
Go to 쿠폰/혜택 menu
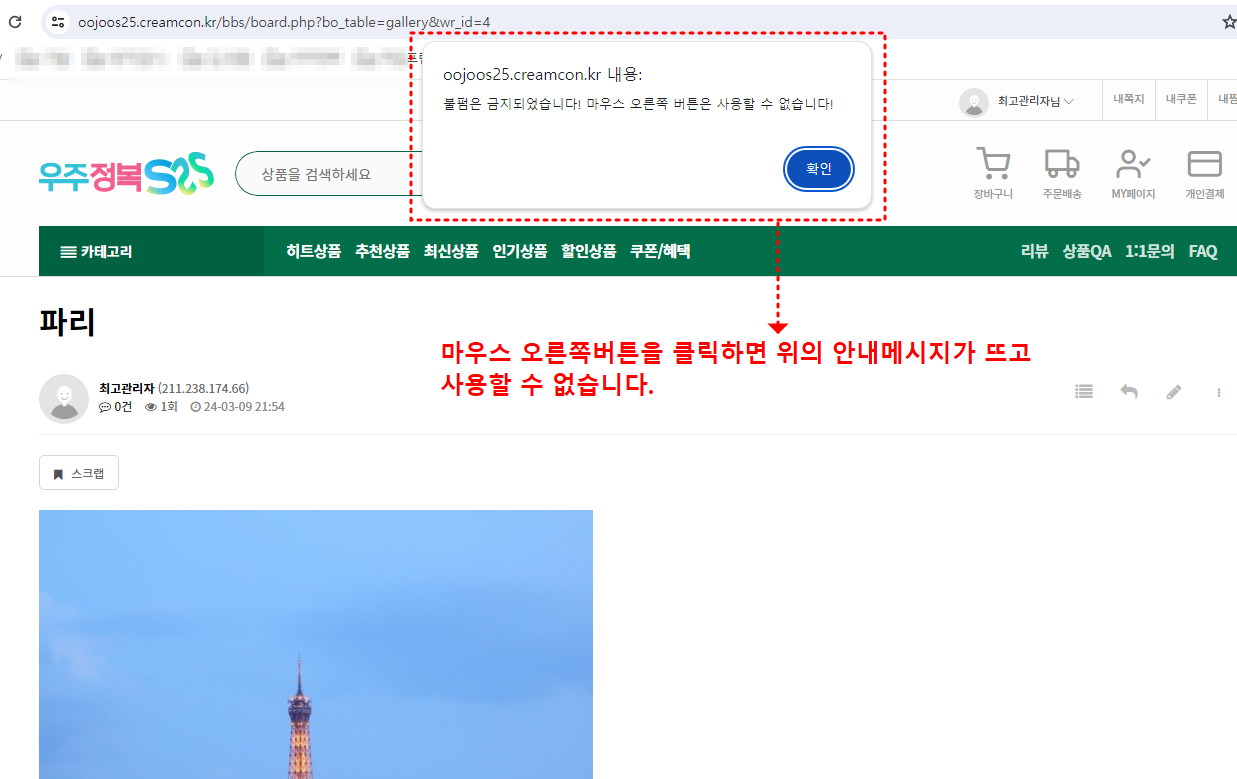tap(660, 251)
